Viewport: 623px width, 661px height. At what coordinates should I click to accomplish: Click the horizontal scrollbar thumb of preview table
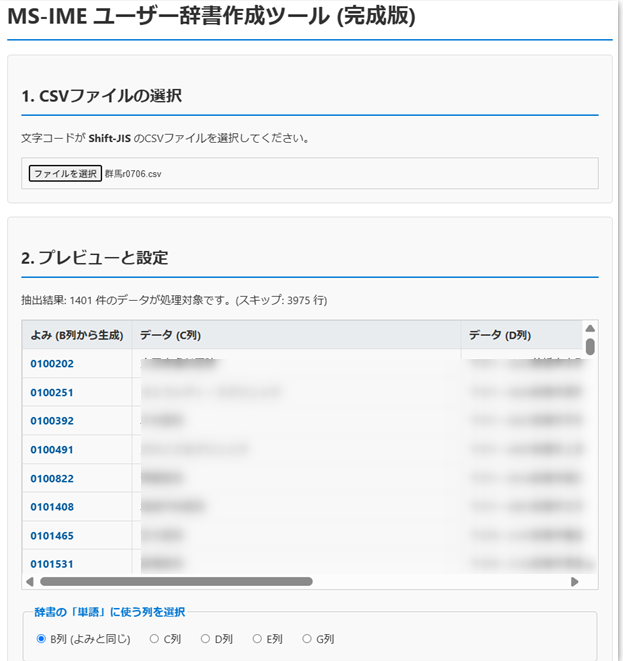[176, 582]
